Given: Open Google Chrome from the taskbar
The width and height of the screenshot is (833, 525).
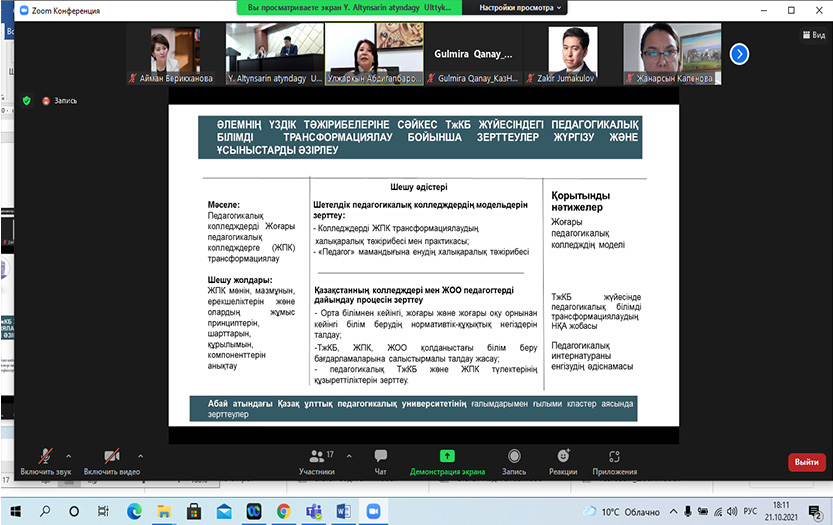Looking at the screenshot, I should click(283, 511).
